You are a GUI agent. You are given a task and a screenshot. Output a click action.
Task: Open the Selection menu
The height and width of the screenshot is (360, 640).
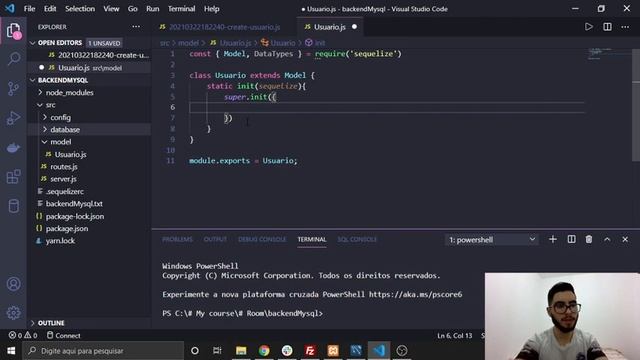[80, 9]
